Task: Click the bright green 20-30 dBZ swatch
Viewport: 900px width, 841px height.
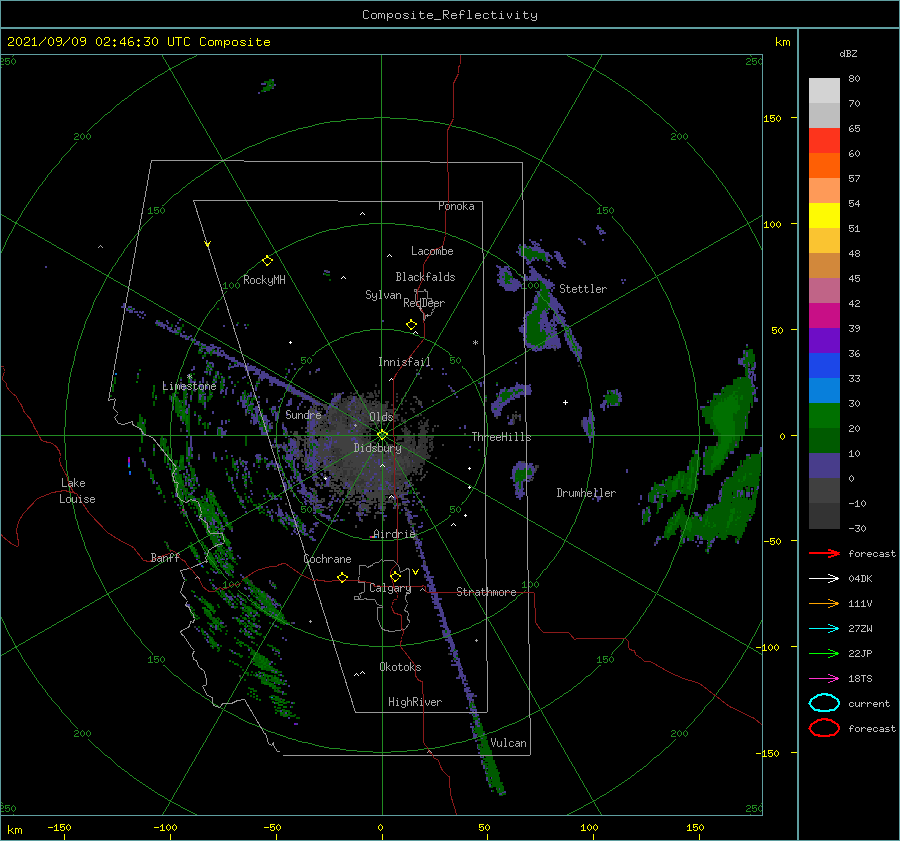Action: point(824,416)
